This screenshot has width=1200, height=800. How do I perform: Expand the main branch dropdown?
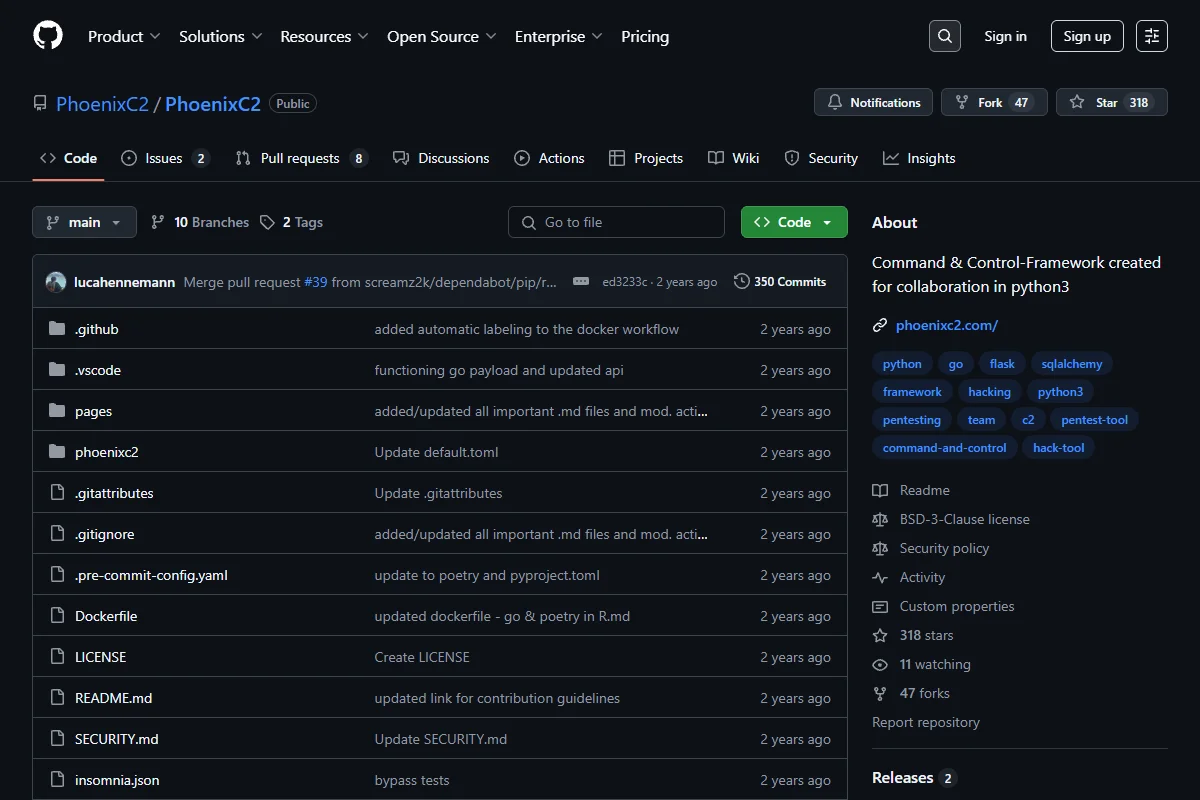84,222
